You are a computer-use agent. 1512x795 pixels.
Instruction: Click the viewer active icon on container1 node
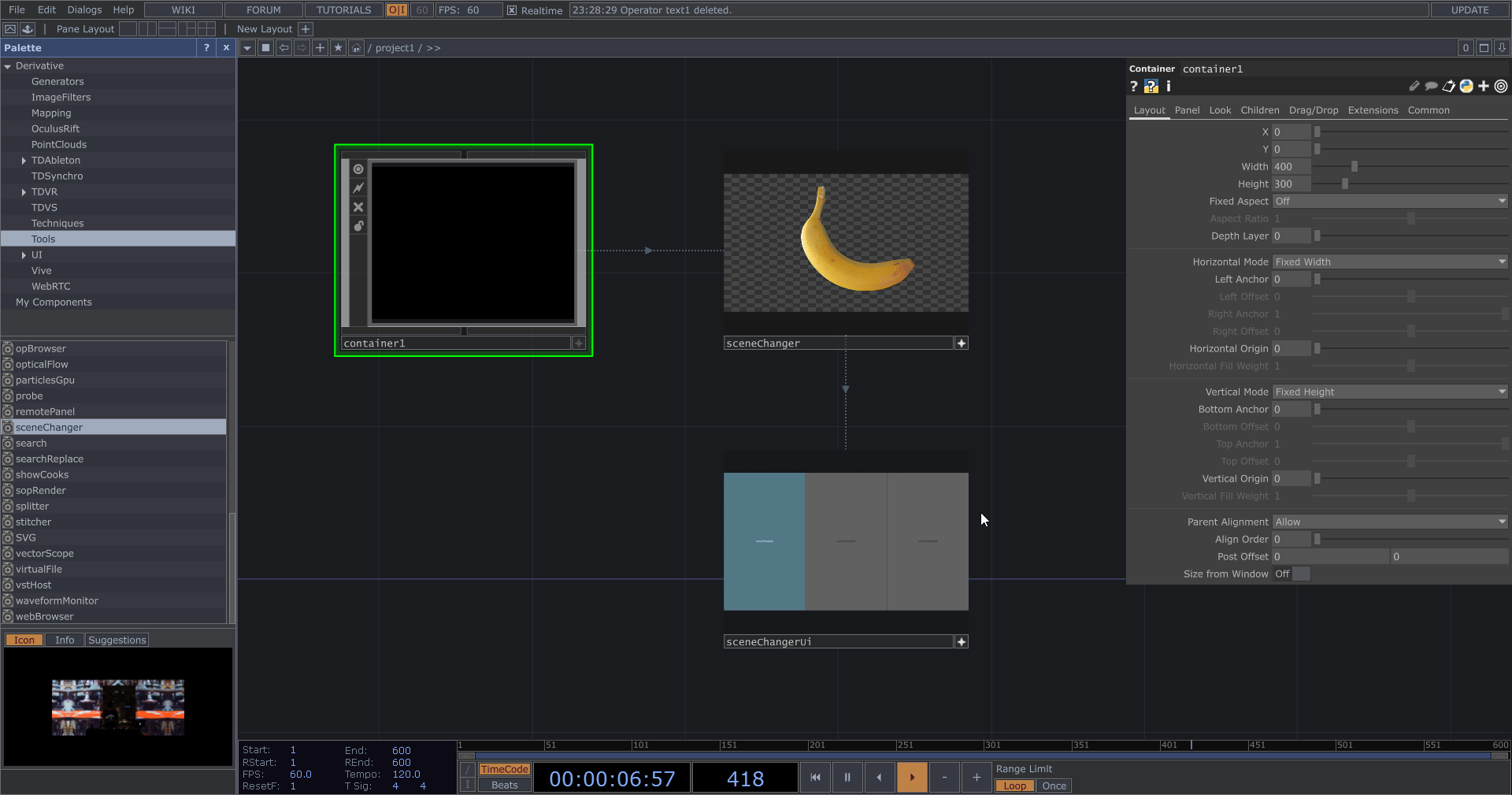click(x=358, y=169)
